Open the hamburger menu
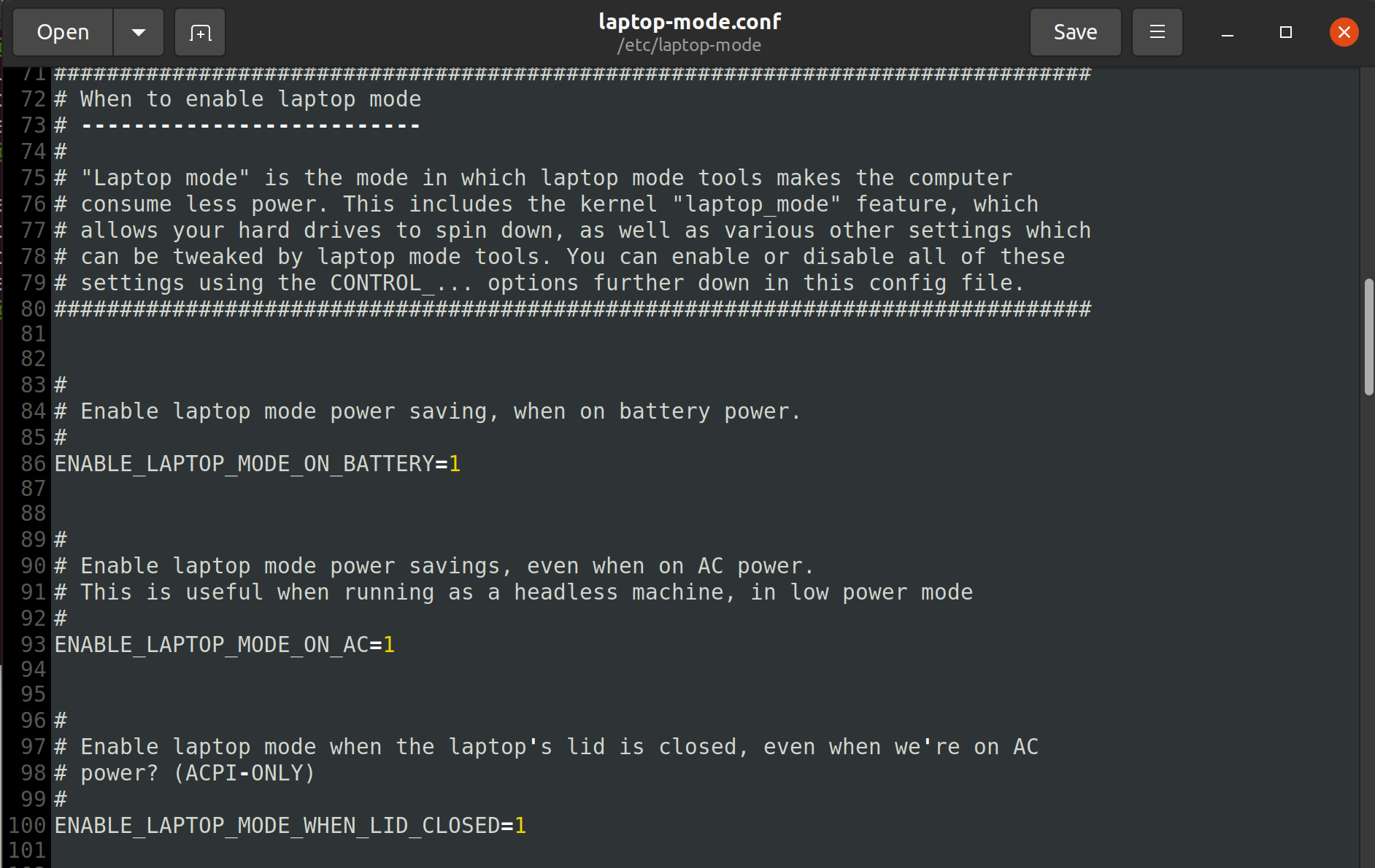The height and width of the screenshot is (868, 1375). 1157,32
